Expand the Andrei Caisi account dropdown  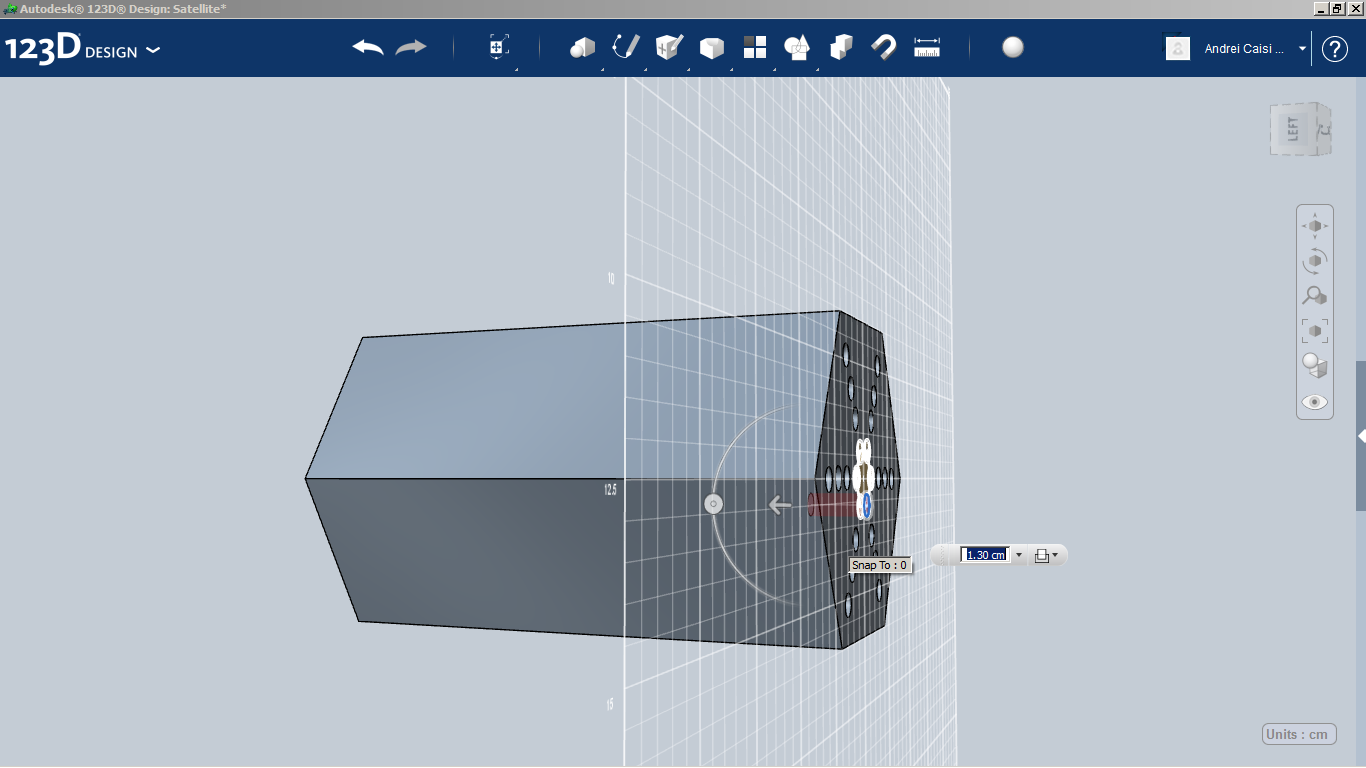(1302, 49)
